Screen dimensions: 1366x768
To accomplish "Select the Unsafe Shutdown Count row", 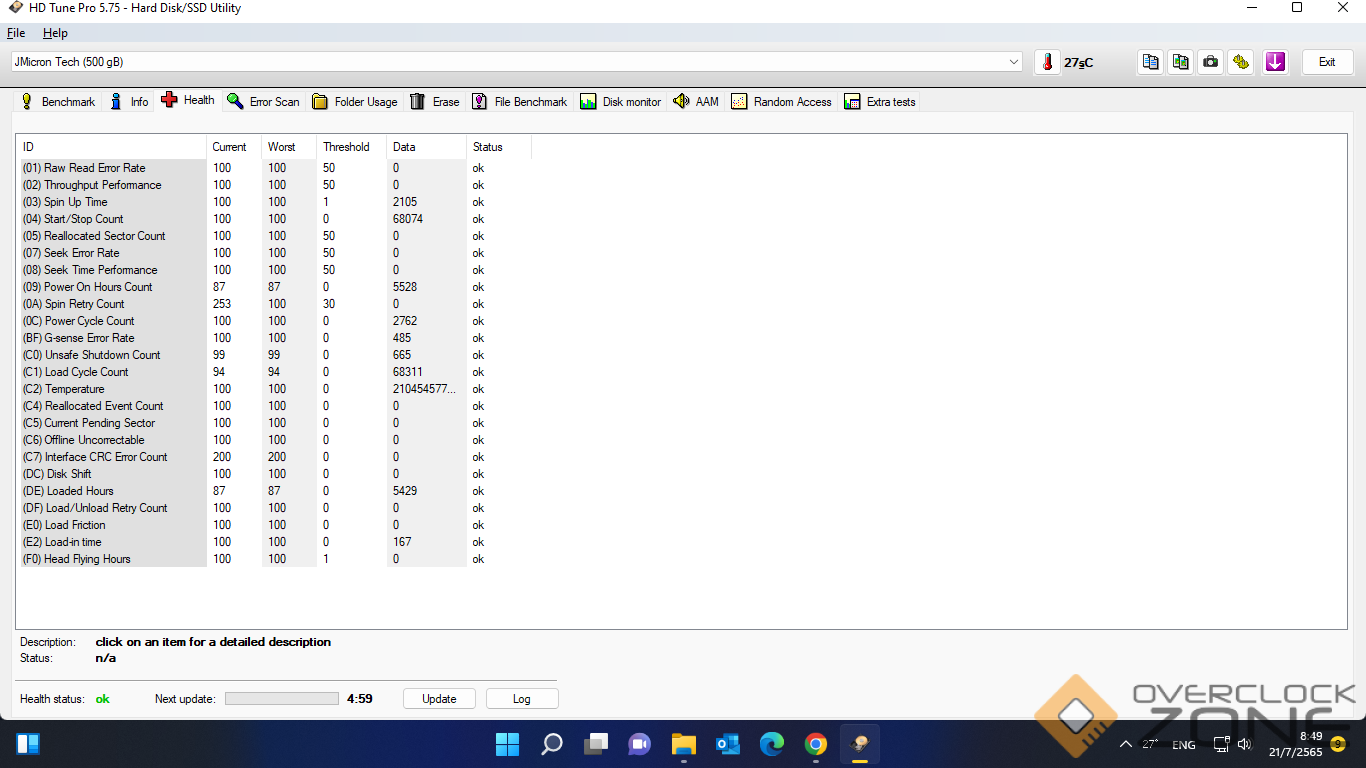I will pyautogui.click(x=276, y=355).
